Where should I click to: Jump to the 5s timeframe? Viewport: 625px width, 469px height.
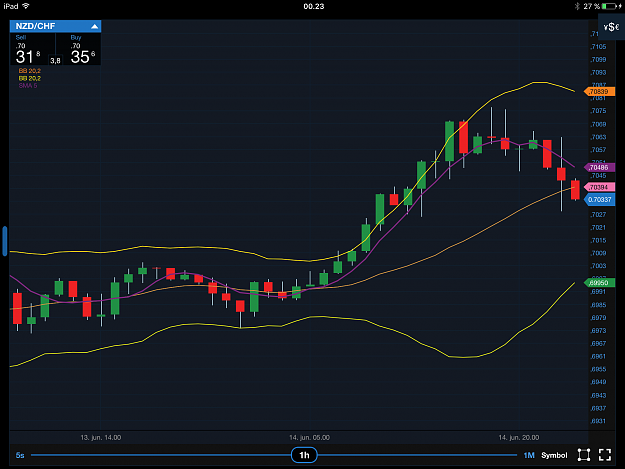[x=20, y=455]
